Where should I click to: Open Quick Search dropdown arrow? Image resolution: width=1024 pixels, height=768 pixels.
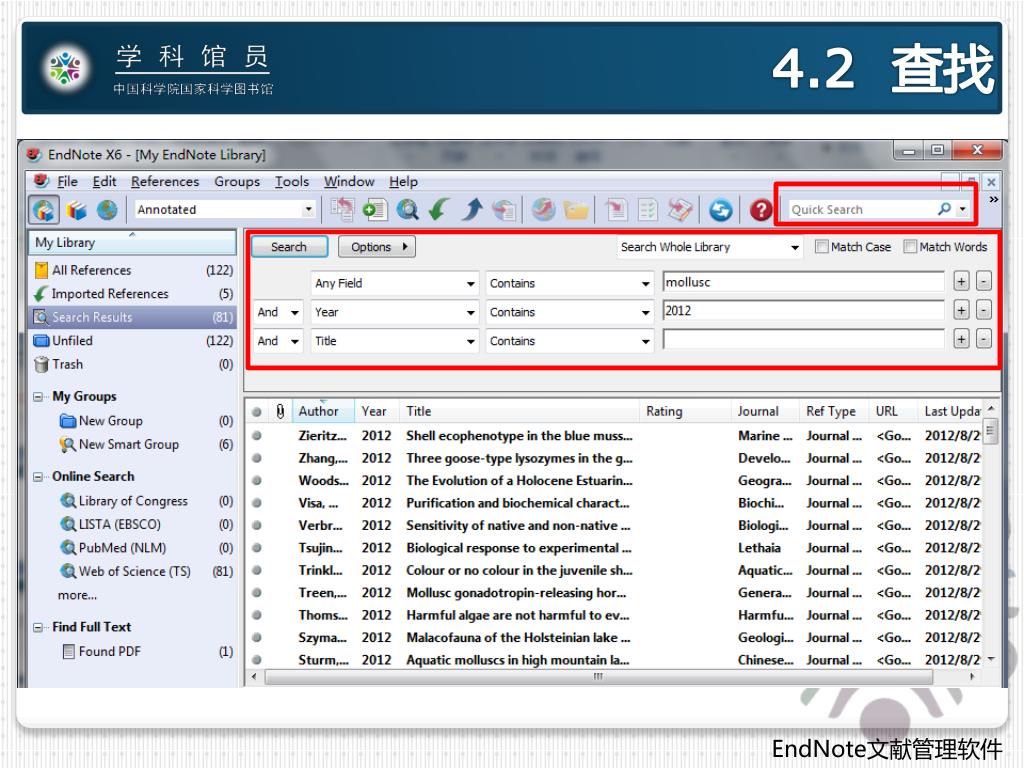962,210
